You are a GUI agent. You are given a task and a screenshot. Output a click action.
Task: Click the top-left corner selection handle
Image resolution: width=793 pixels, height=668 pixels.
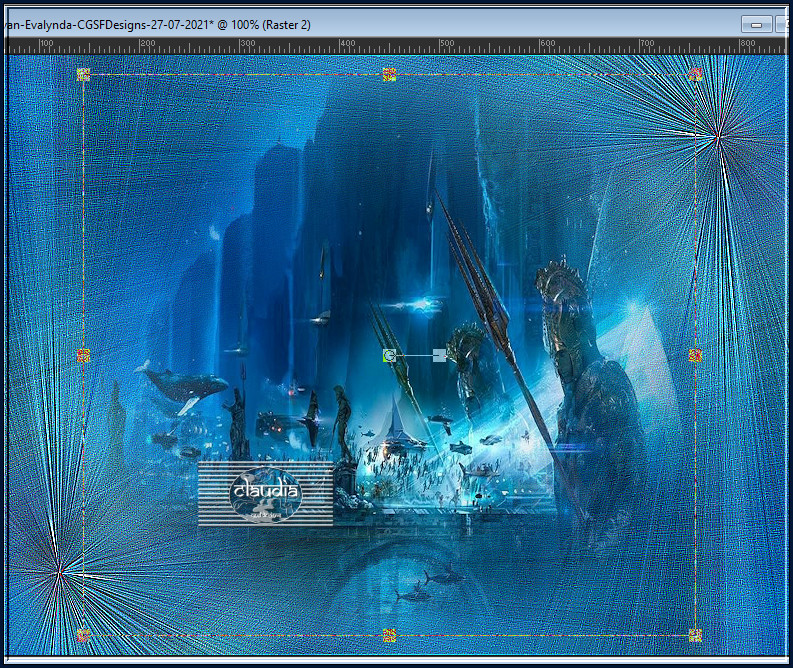coord(83,75)
